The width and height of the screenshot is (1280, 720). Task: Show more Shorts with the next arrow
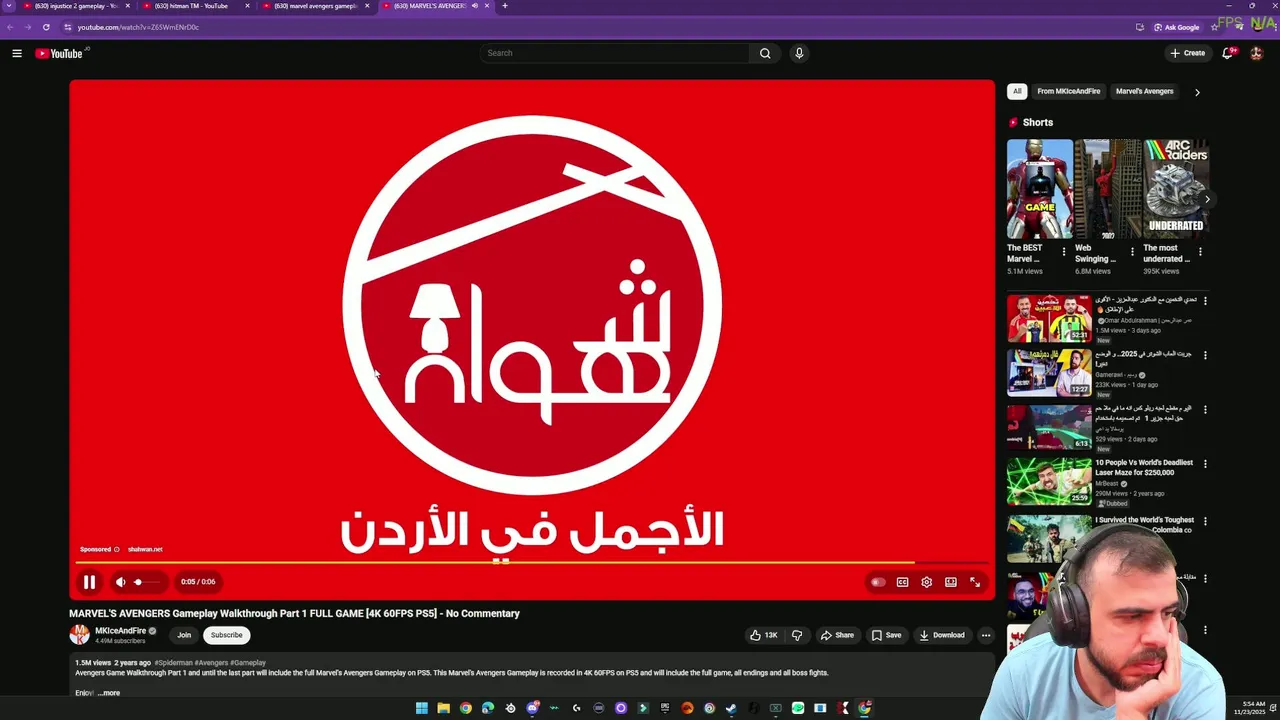pyautogui.click(x=1207, y=199)
